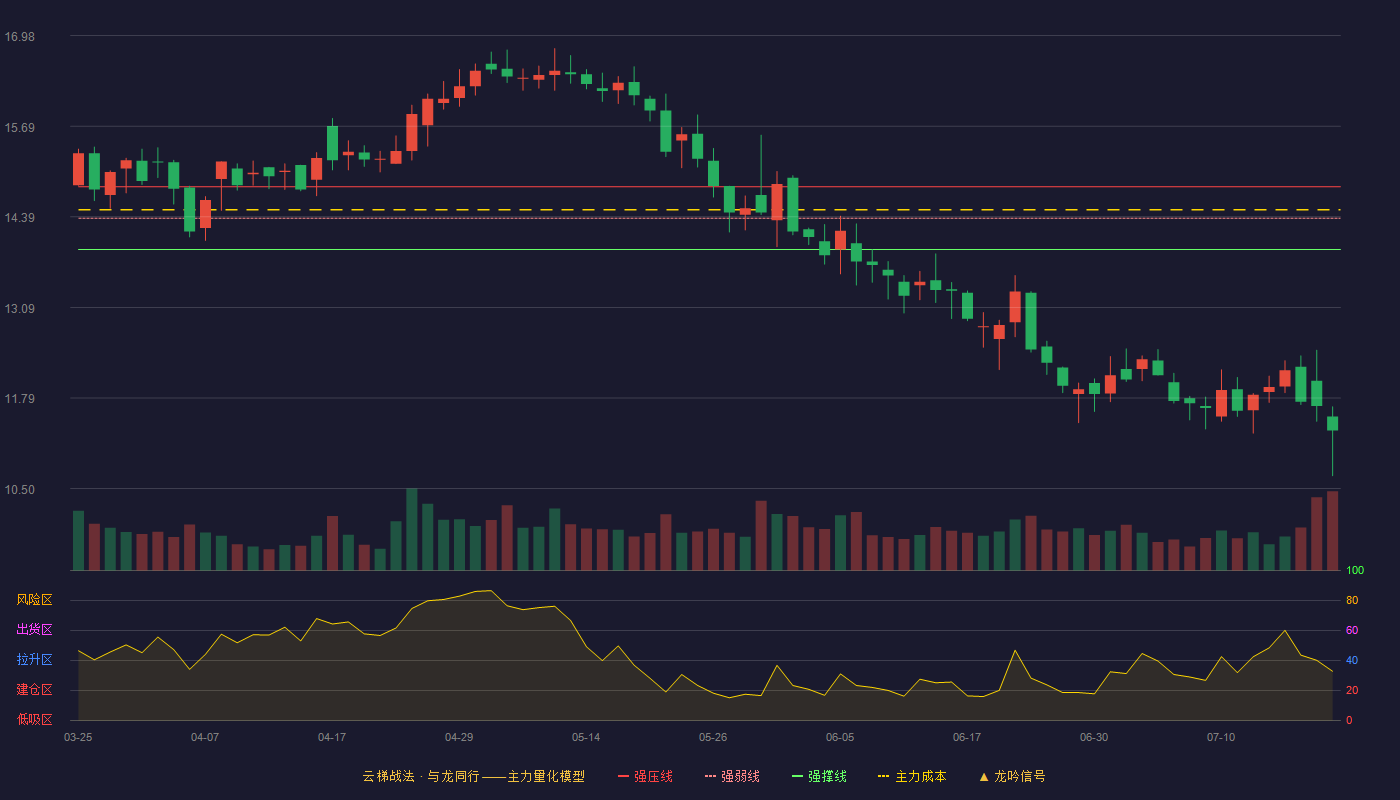This screenshot has width=1400, height=800.
Task: Click the last green candlestick on the chart
Action: 1332,423
